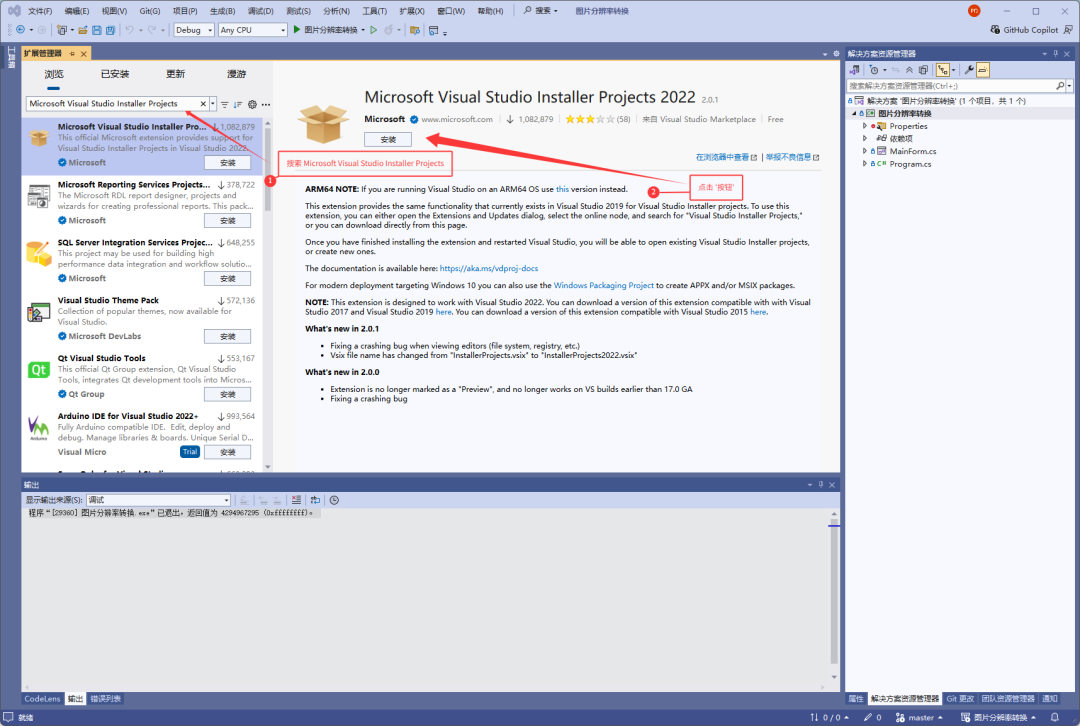Click the navigate backward arrow icon
The height and width of the screenshot is (726, 1080).
click(20, 30)
